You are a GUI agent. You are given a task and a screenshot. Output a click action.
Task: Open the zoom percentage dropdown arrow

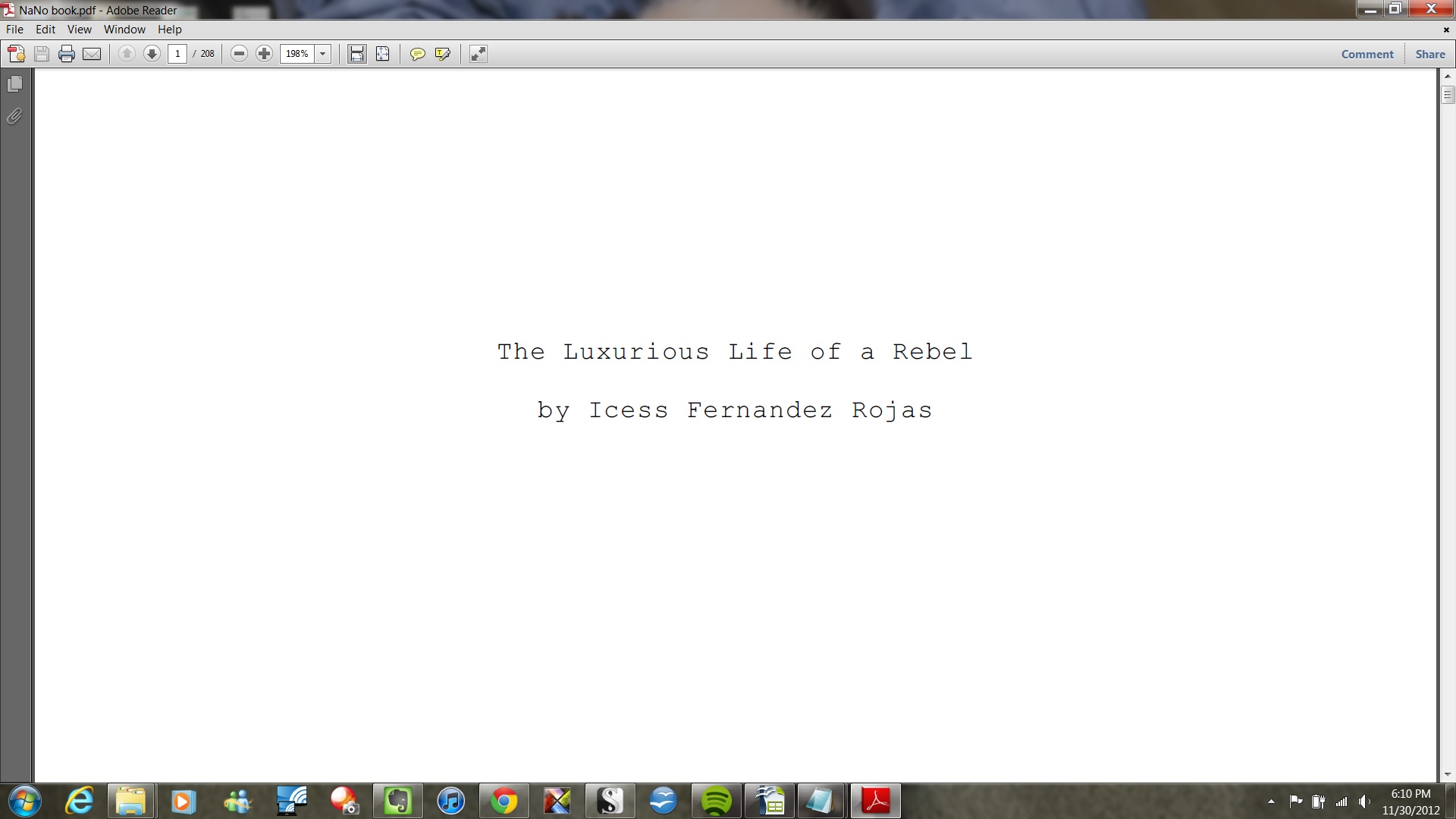[x=322, y=54]
